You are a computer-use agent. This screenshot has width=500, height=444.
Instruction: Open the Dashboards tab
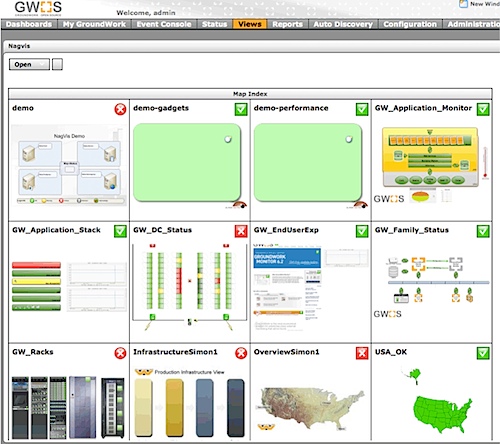pos(29,24)
